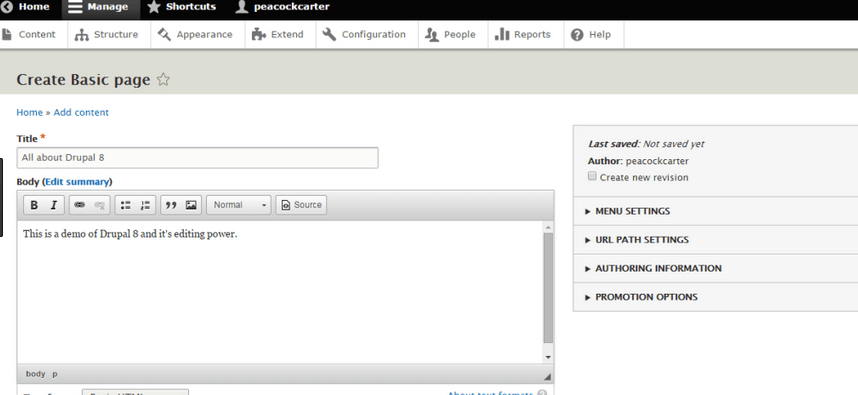Insert a numbered list
Image resolution: width=858 pixels, height=395 pixels.
(145, 205)
